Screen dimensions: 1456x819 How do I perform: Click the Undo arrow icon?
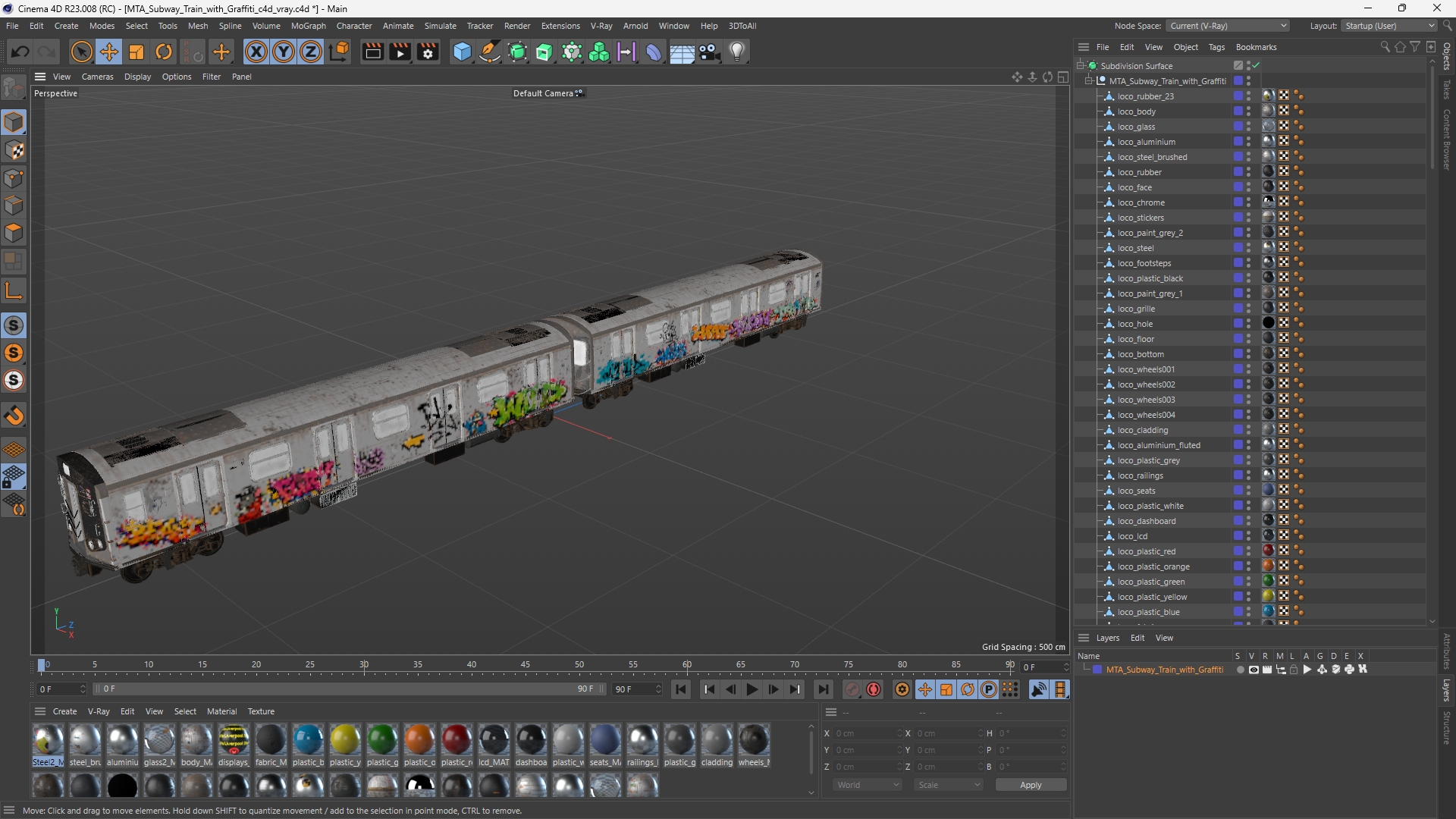click(20, 52)
